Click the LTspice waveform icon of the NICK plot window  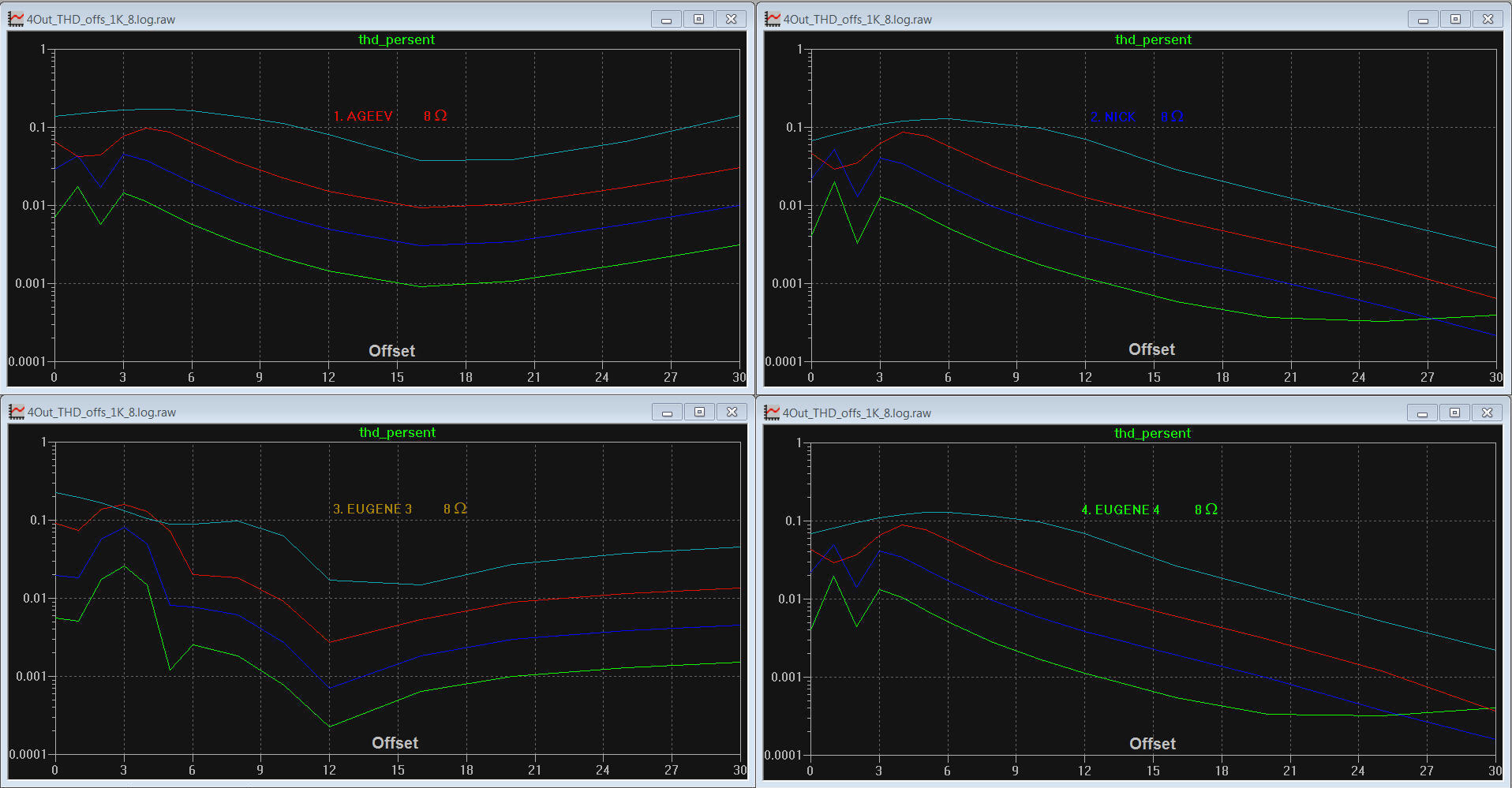pyautogui.click(x=773, y=19)
